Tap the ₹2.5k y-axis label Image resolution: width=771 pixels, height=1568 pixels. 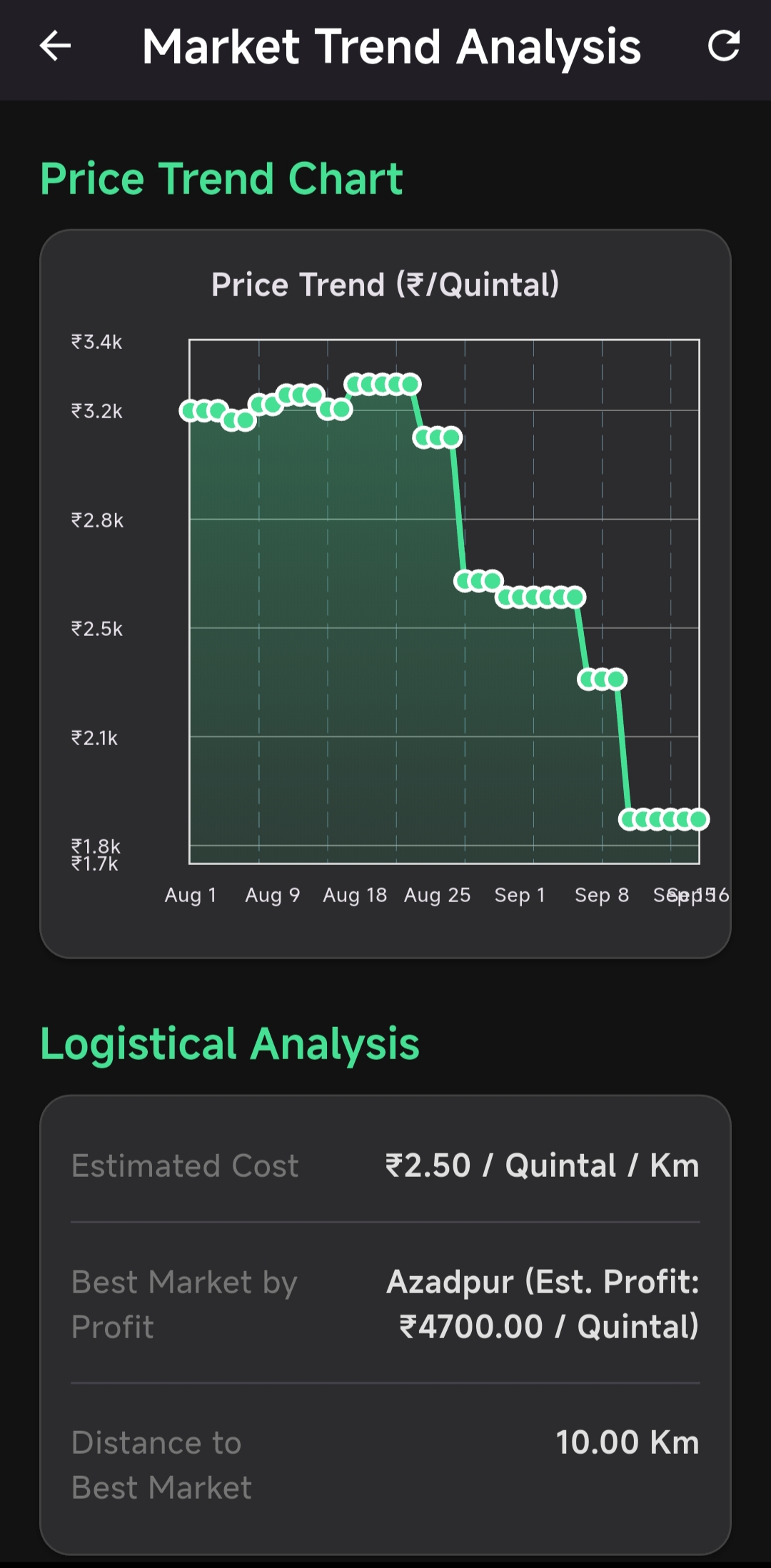click(x=97, y=629)
